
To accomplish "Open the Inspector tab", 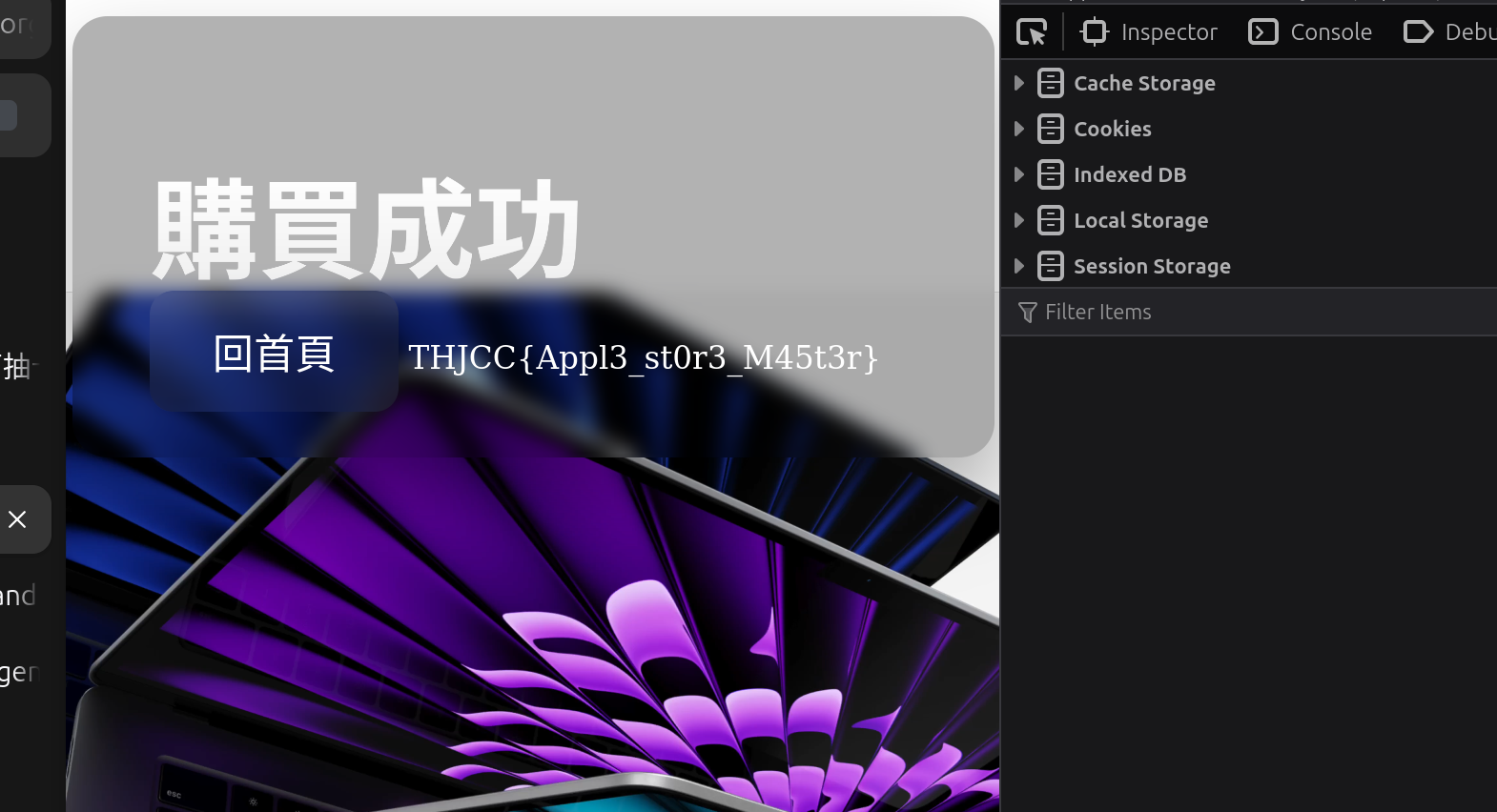I will coord(1149,32).
